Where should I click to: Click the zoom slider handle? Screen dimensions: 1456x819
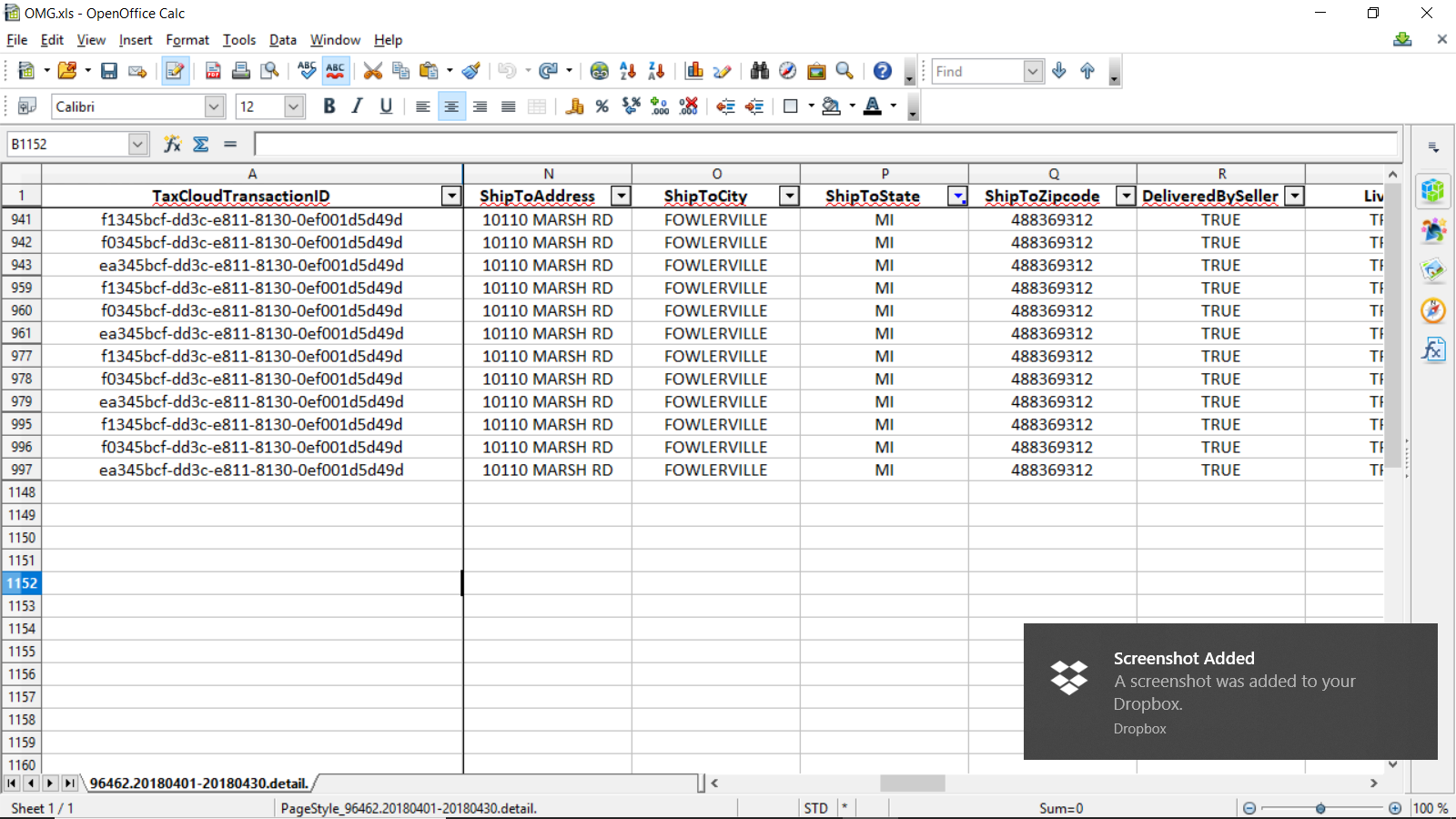point(1320,808)
